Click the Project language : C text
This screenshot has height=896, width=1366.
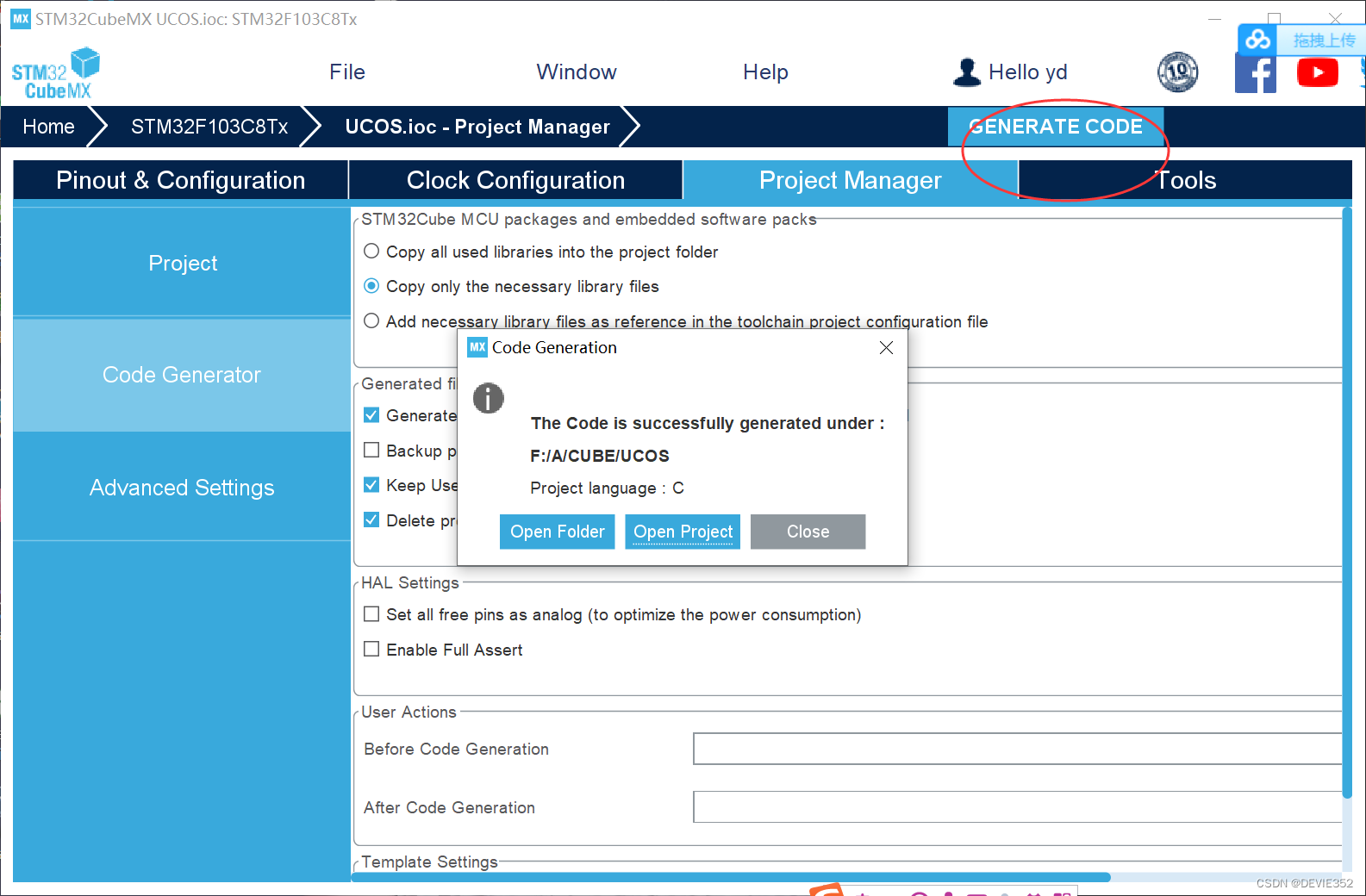pos(608,488)
